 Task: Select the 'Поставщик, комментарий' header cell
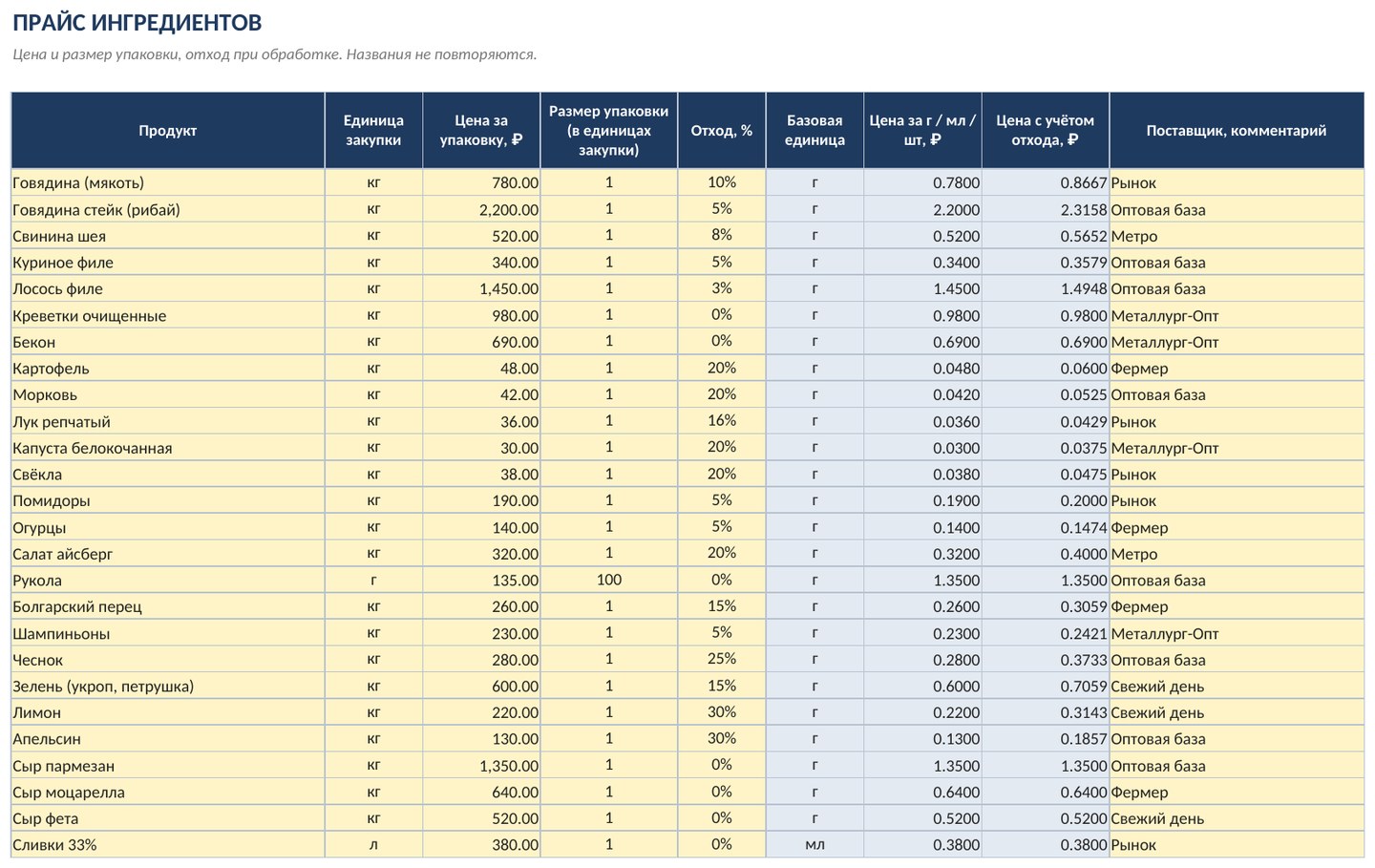[1237, 131]
